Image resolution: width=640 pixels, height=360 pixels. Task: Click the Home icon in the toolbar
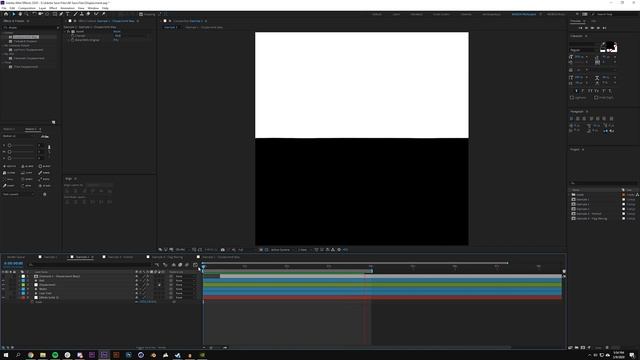pos(6,14)
